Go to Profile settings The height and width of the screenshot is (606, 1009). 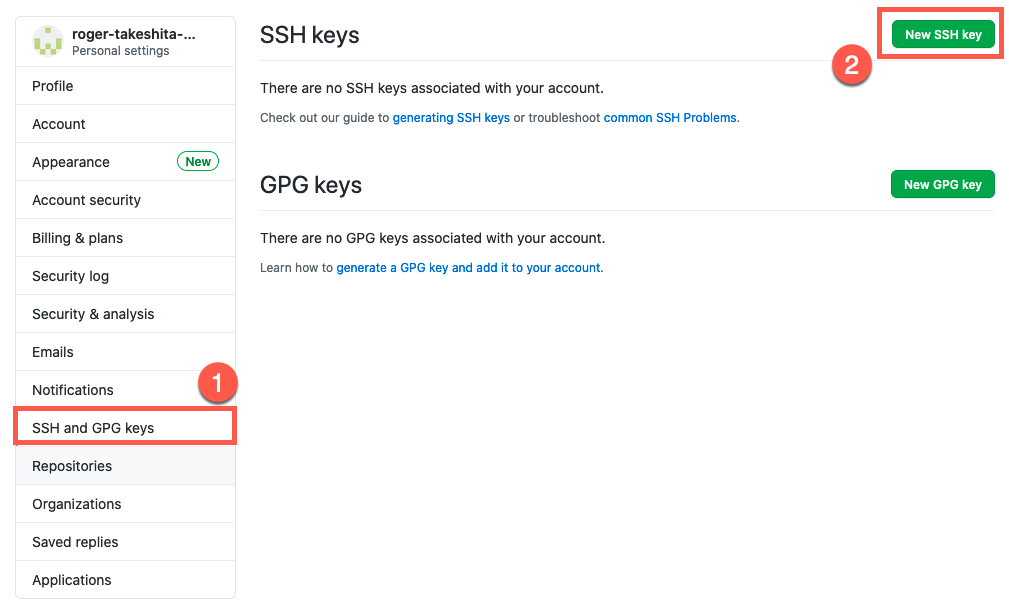53,86
